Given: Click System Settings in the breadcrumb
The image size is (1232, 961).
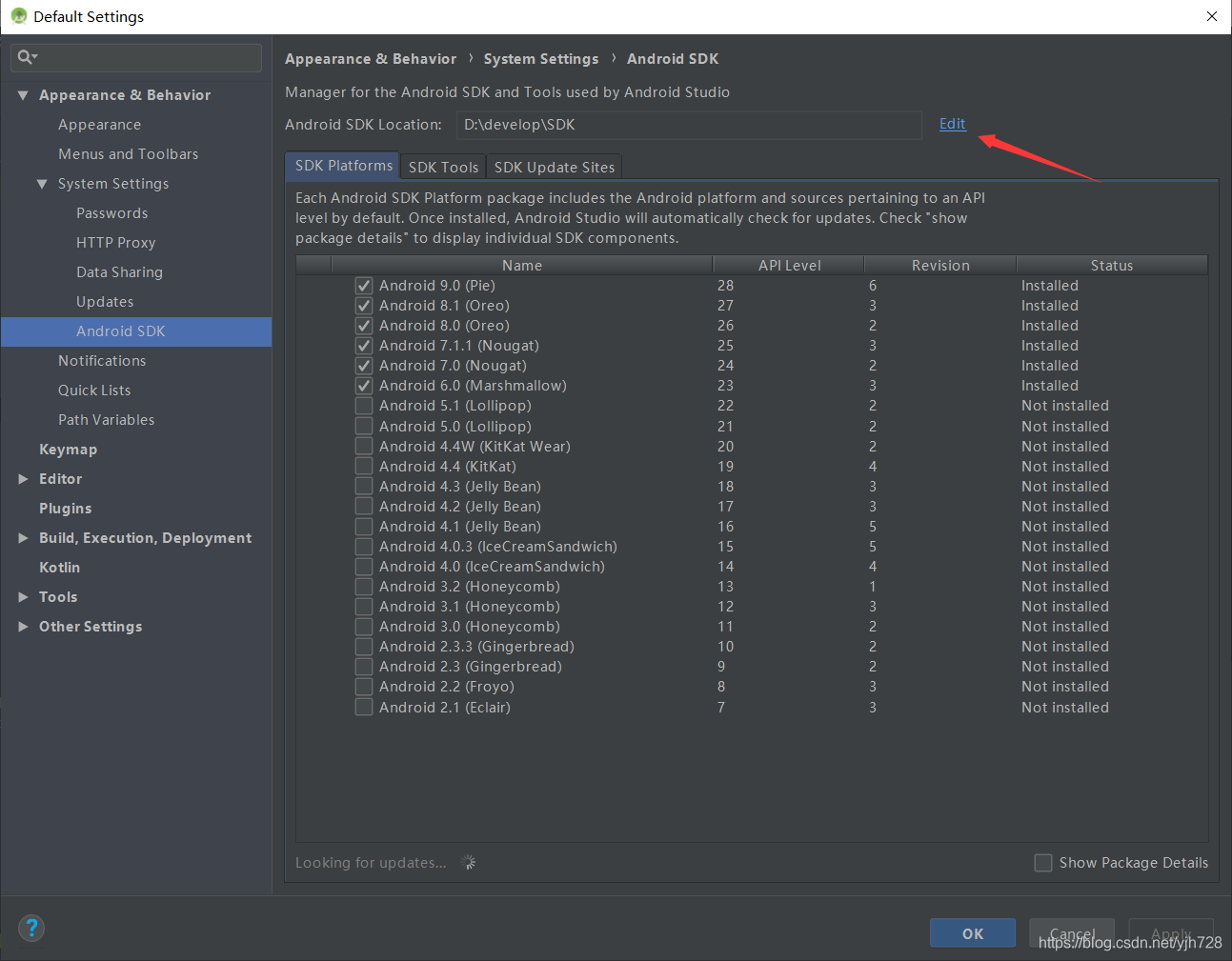Looking at the screenshot, I should click(541, 59).
